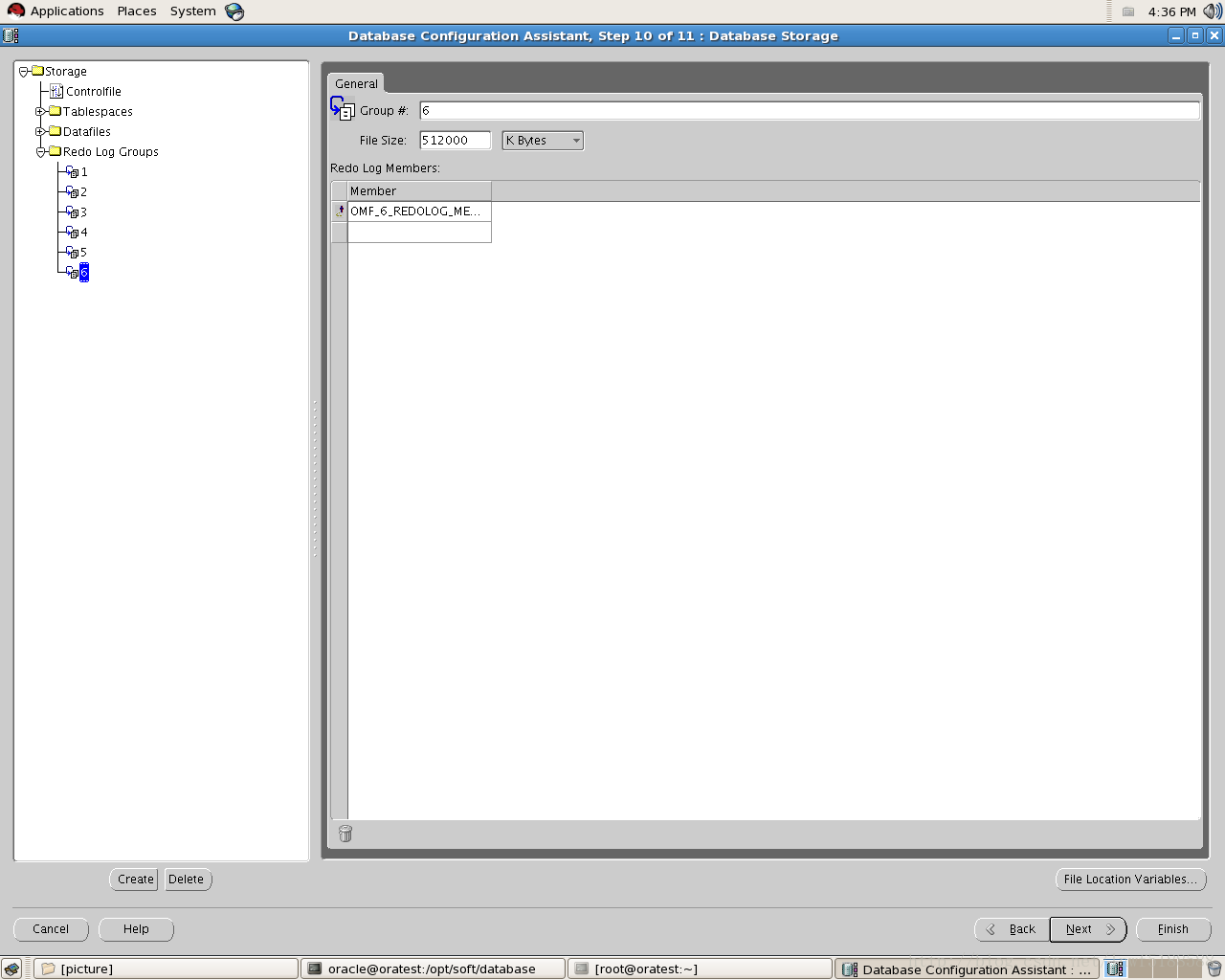
Task: Click redo log group 5 icon
Action: 73,253
